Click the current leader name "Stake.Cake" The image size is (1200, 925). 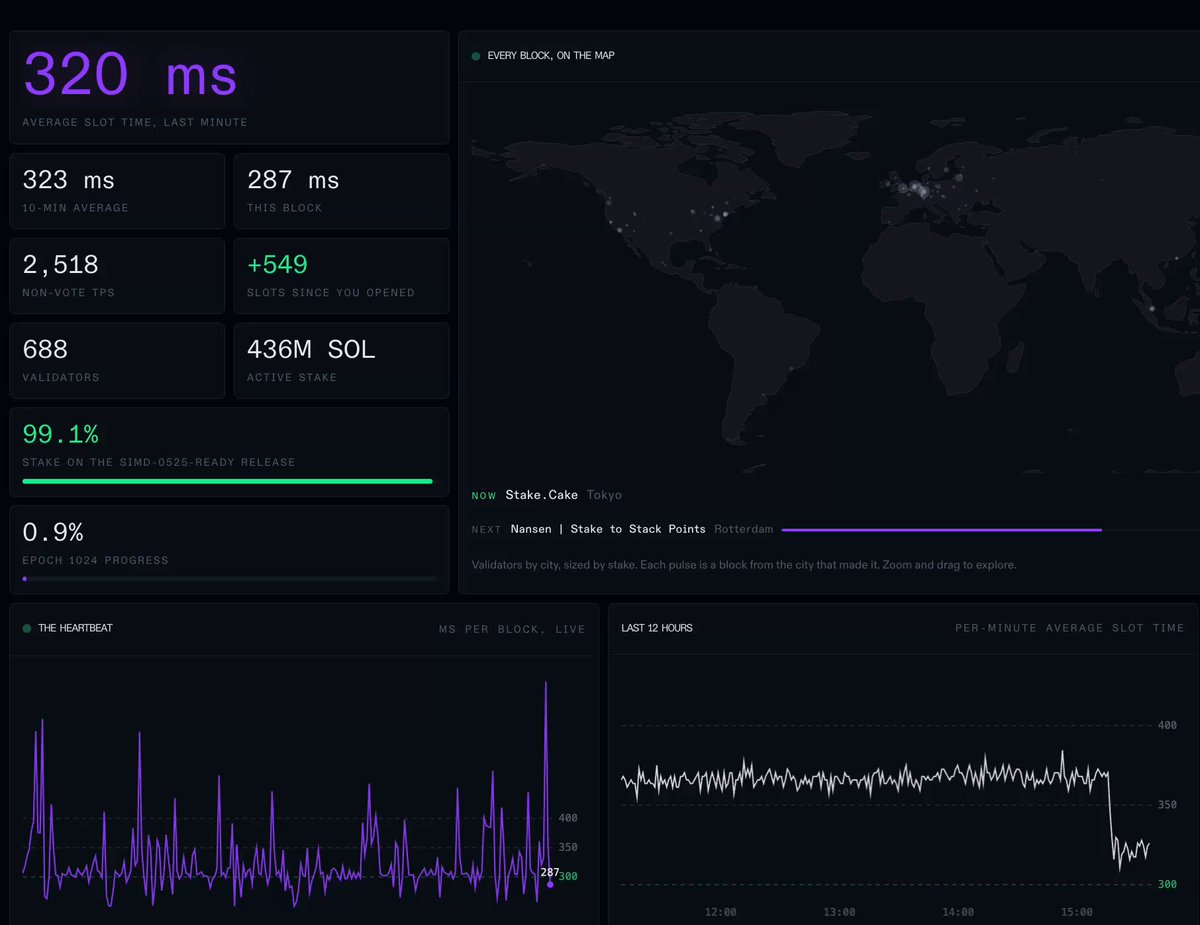click(x=542, y=495)
